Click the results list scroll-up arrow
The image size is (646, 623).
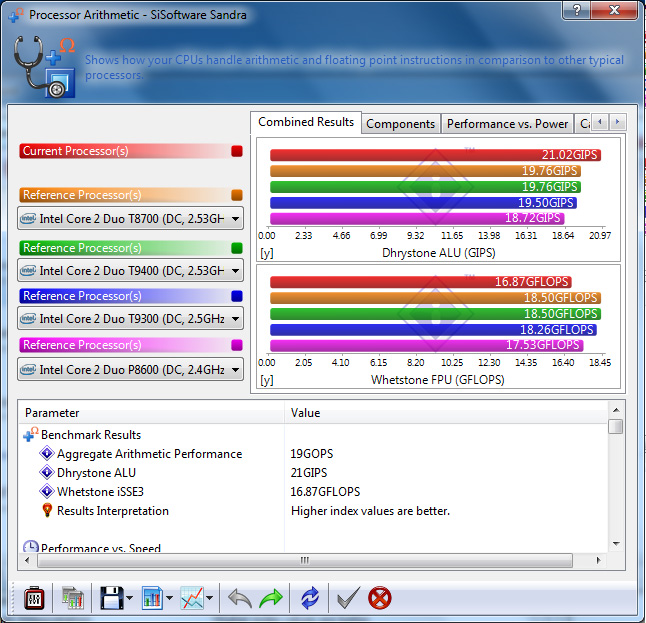616,410
